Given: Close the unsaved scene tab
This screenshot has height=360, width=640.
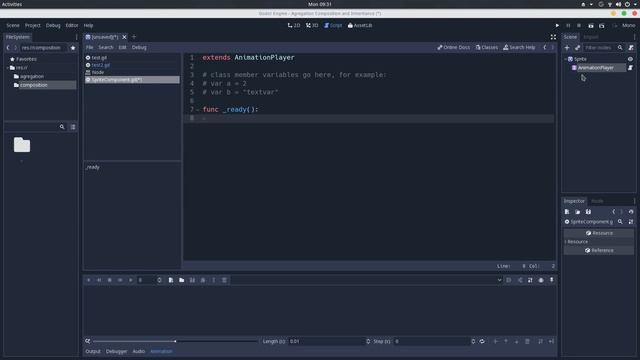Looking at the screenshot, I should tap(124, 37).
